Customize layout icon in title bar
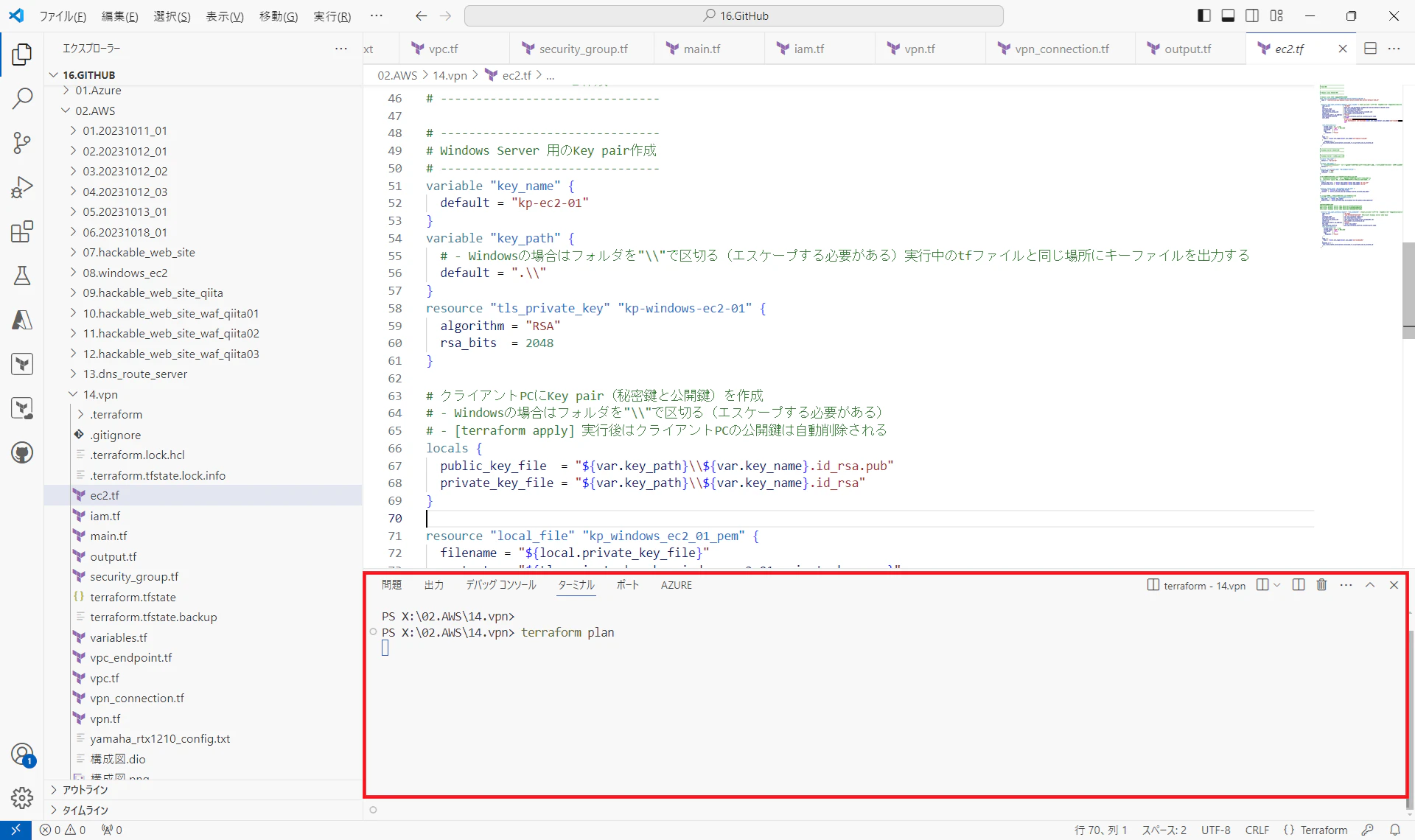 (x=1276, y=15)
